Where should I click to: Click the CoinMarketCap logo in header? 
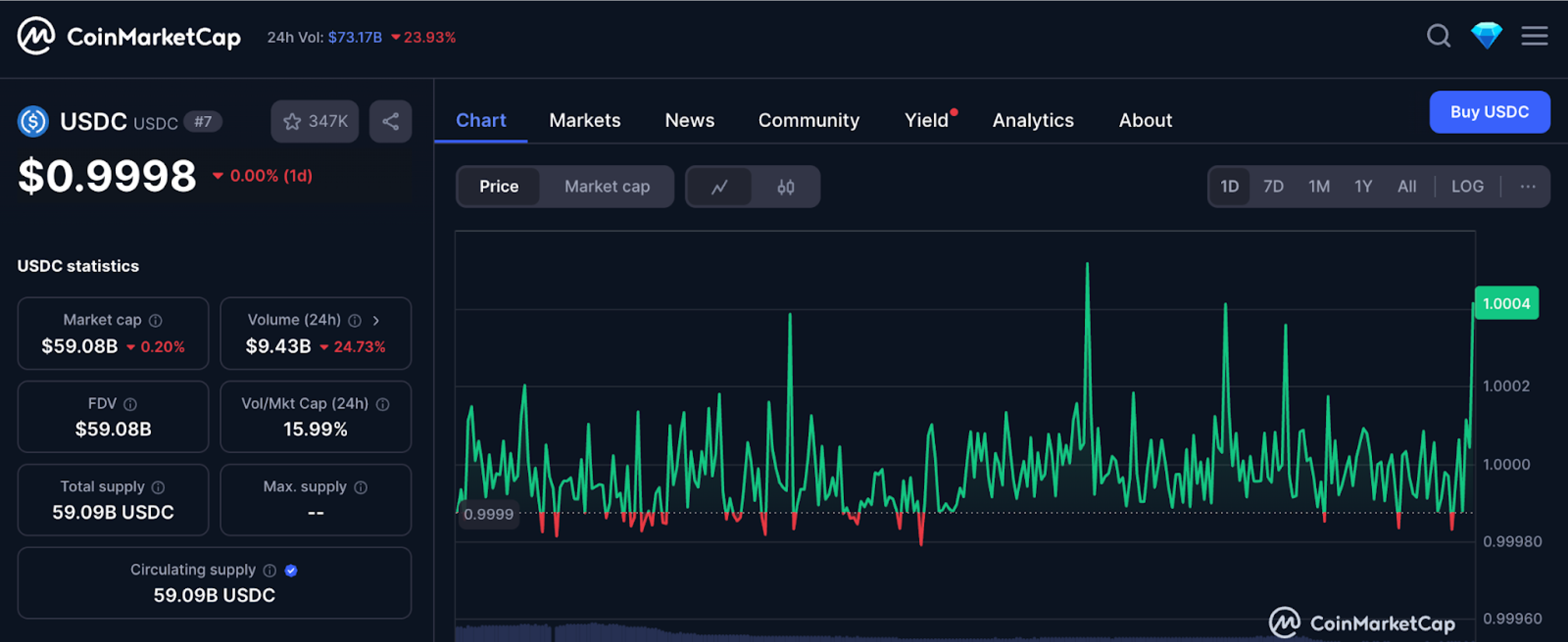pyautogui.click(x=129, y=37)
